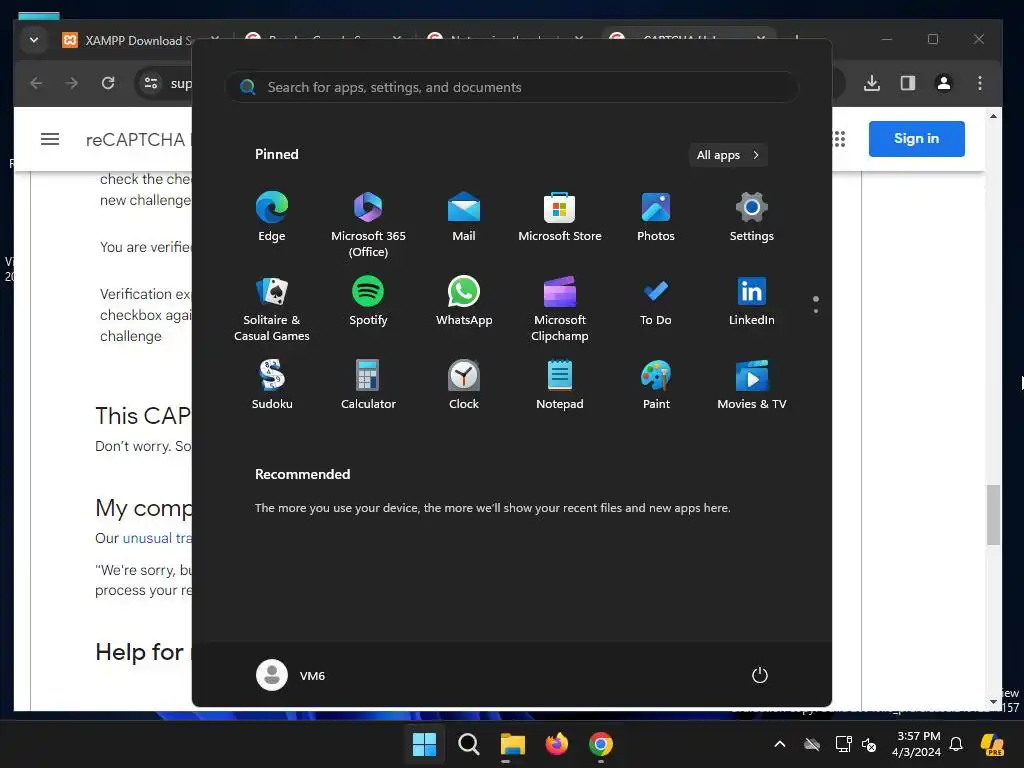Open the Mail app
Screen dimensions: 1024x768
pos(464,217)
